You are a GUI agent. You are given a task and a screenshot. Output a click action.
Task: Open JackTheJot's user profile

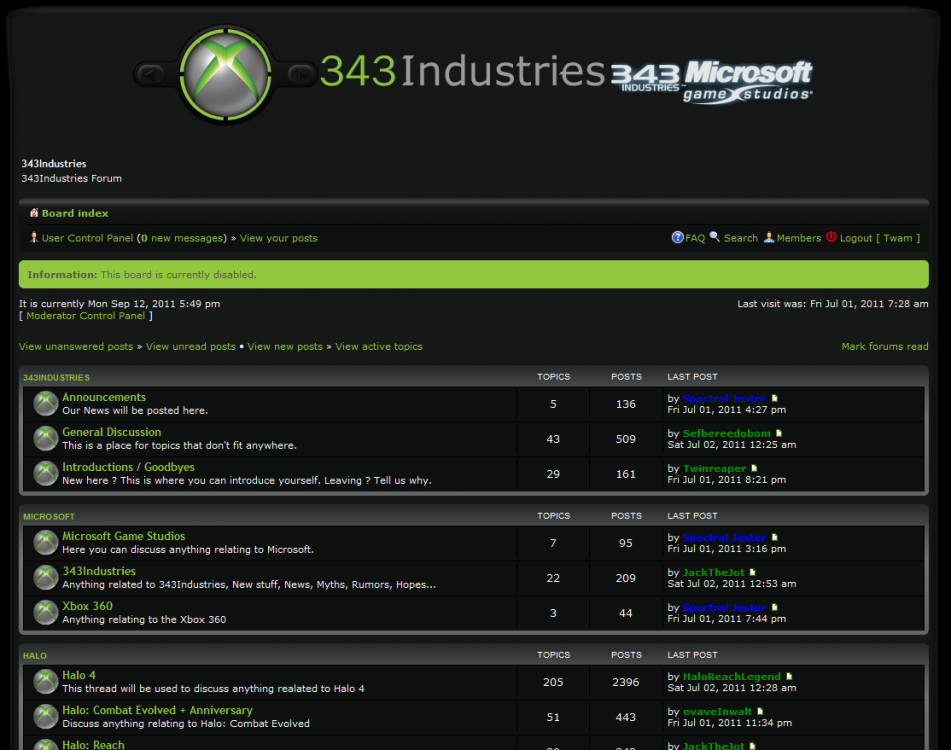pos(713,572)
